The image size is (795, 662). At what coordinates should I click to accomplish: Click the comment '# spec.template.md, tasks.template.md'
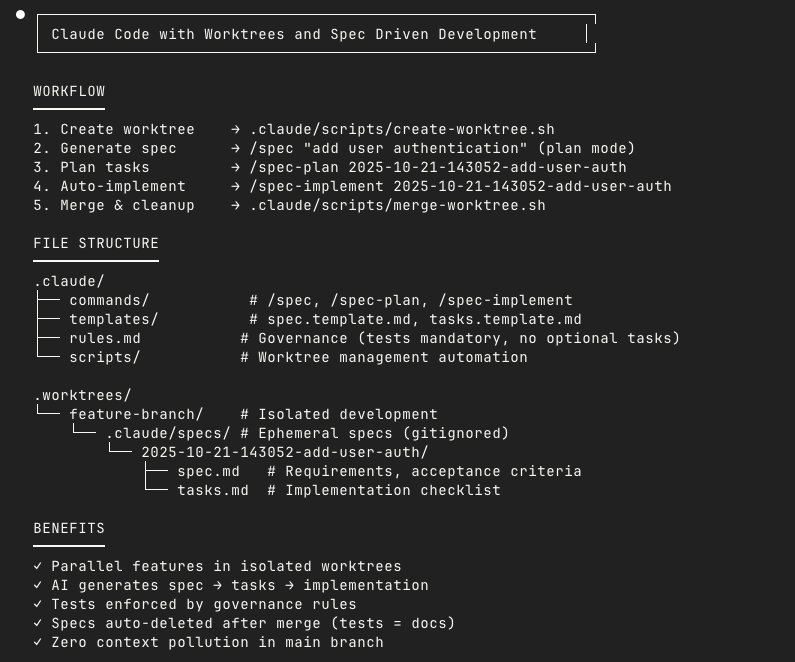[415, 319]
